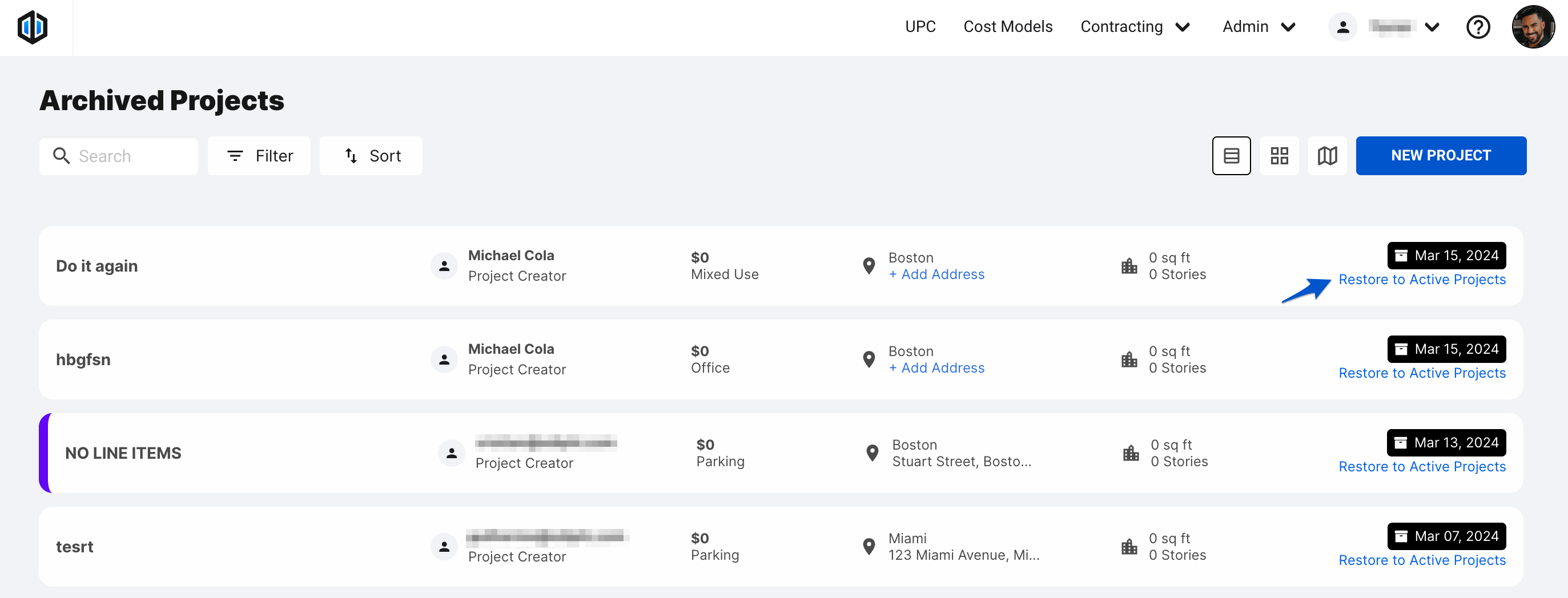1568x598 pixels.
Task: Go to Cost Models page
Action: pyautogui.click(x=1007, y=27)
